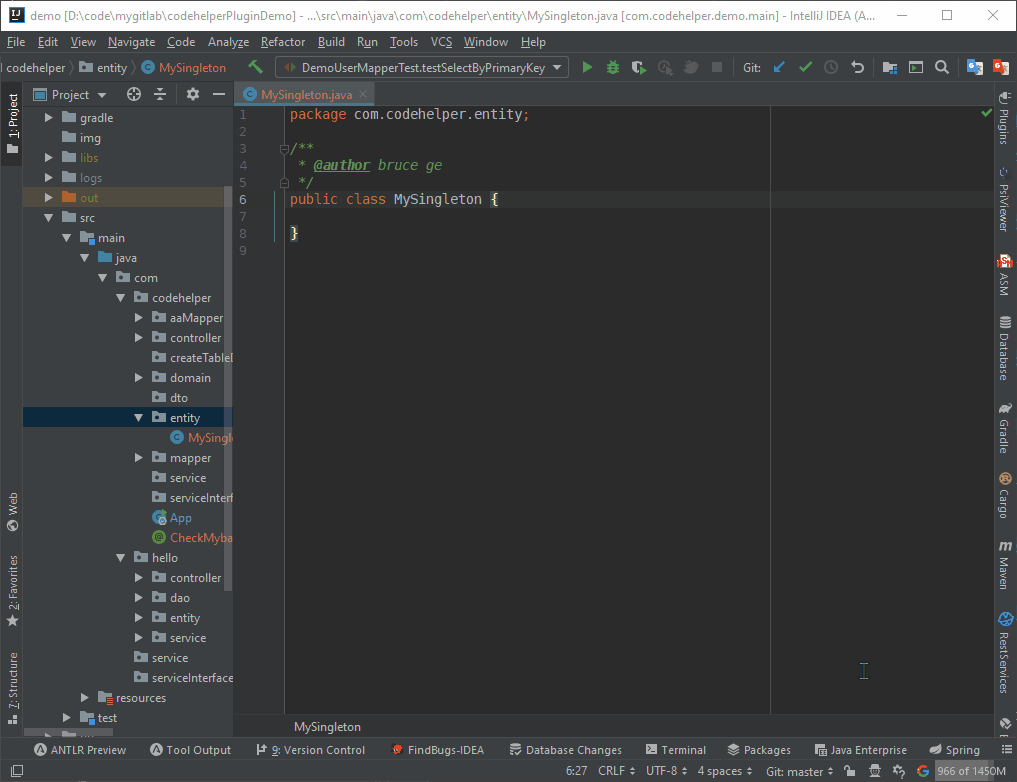
Task: Open the Spring tool window
Action: coord(954,750)
